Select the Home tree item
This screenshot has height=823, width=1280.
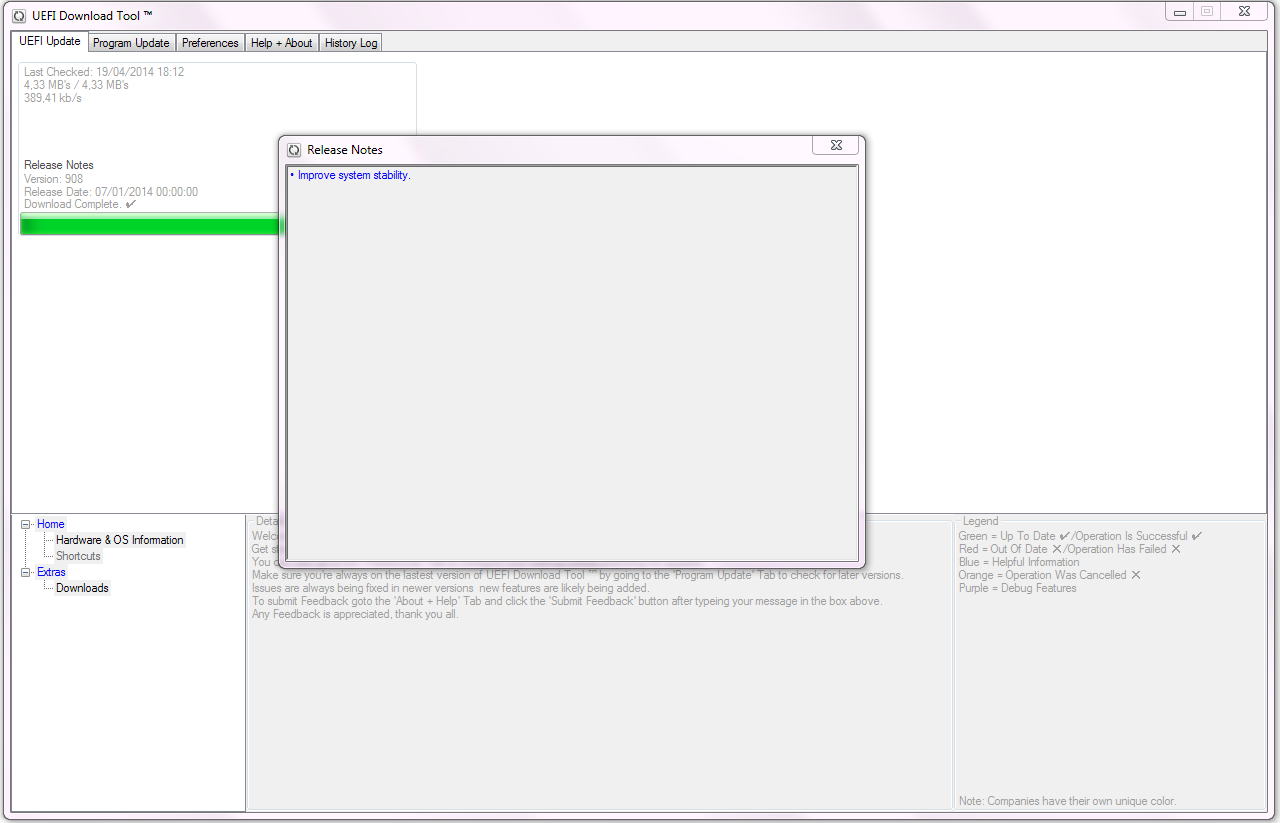click(x=51, y=524)
